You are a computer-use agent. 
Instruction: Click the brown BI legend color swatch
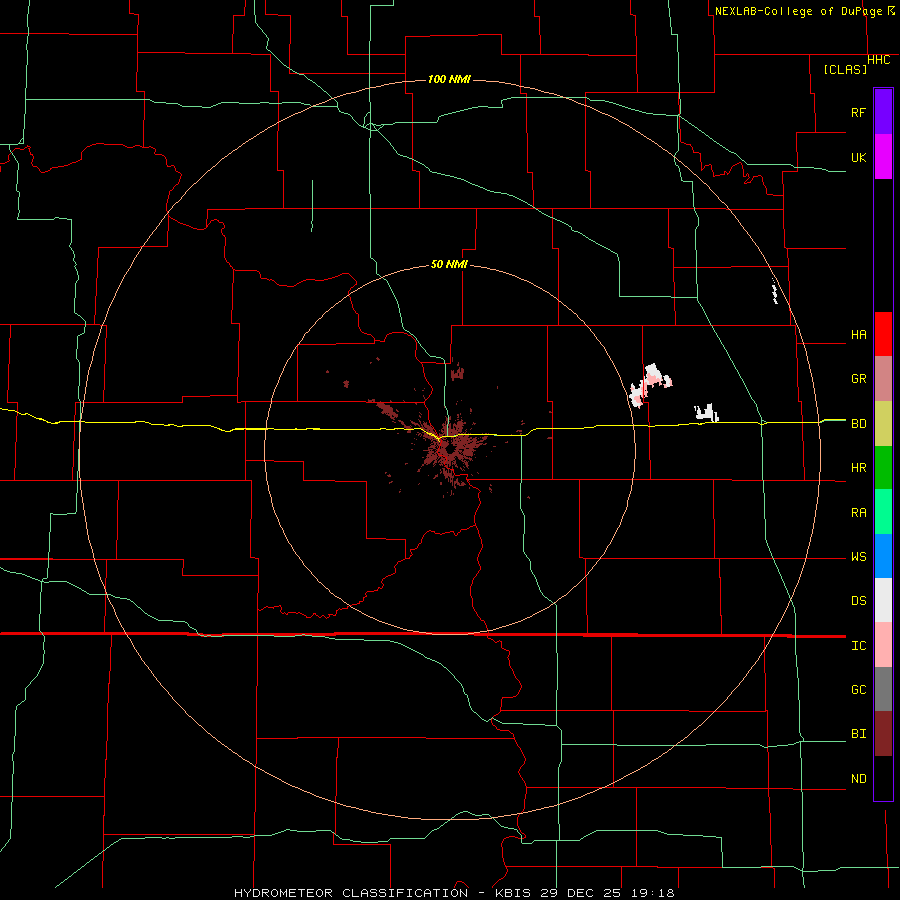tap(883, 734)
